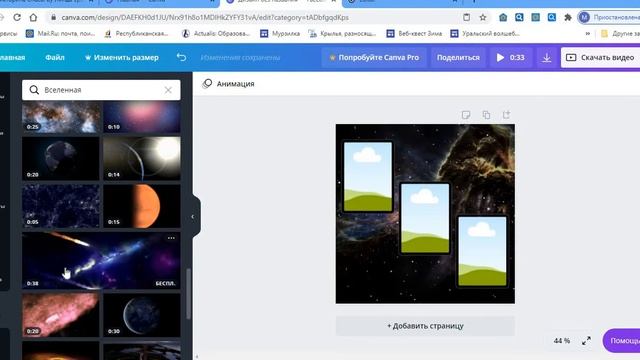
Task: Click the browser reload icon
Action: point(17,18)
